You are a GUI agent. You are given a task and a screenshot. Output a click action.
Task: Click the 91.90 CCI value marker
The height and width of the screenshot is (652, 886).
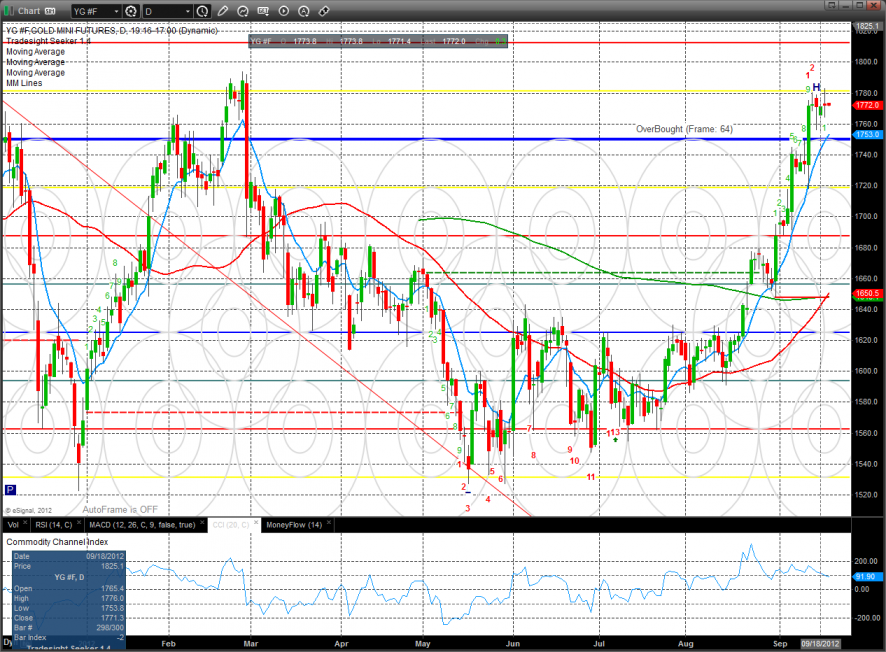coord(867,577)
